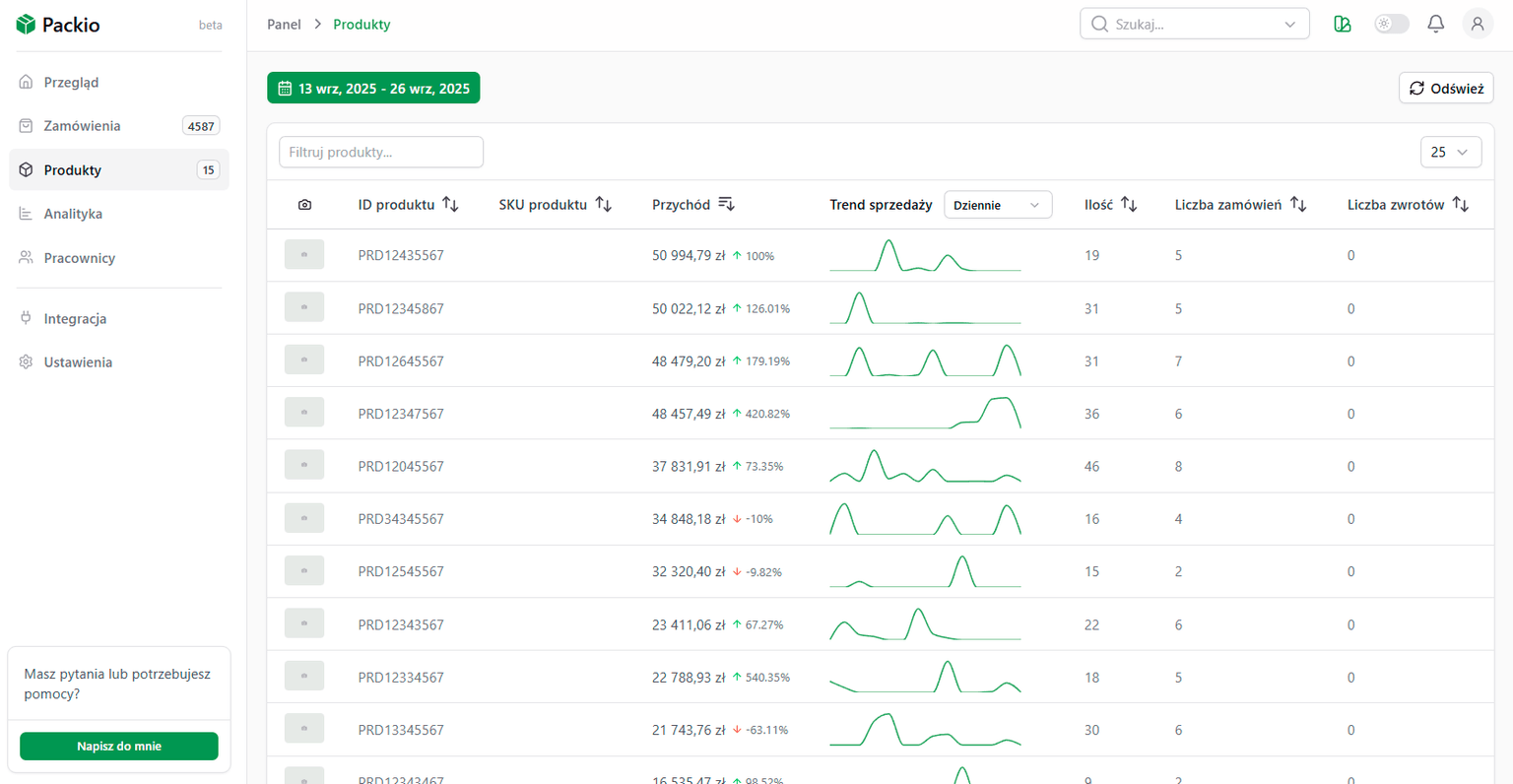Toggle the light/dark theme switch
The height and width of the screenshot is (784, 1513).
[x=1391, y=24]
